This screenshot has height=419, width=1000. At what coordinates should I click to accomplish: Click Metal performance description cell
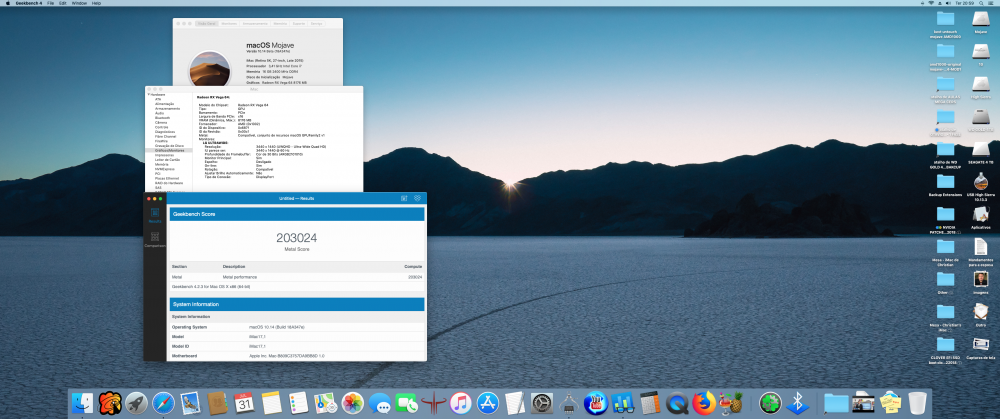point(240,277)
